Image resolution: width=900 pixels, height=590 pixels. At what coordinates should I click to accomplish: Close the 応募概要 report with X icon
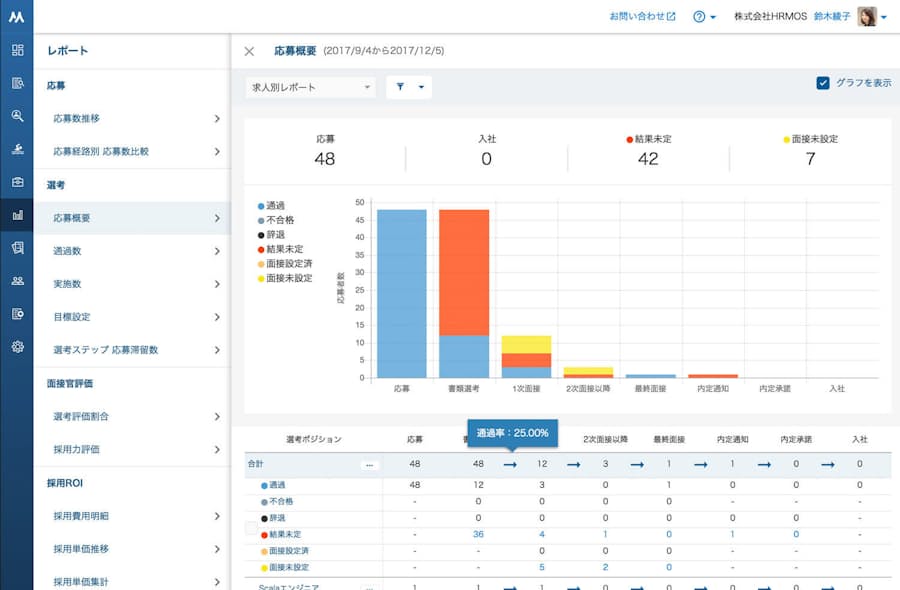[x=249, y=51]
